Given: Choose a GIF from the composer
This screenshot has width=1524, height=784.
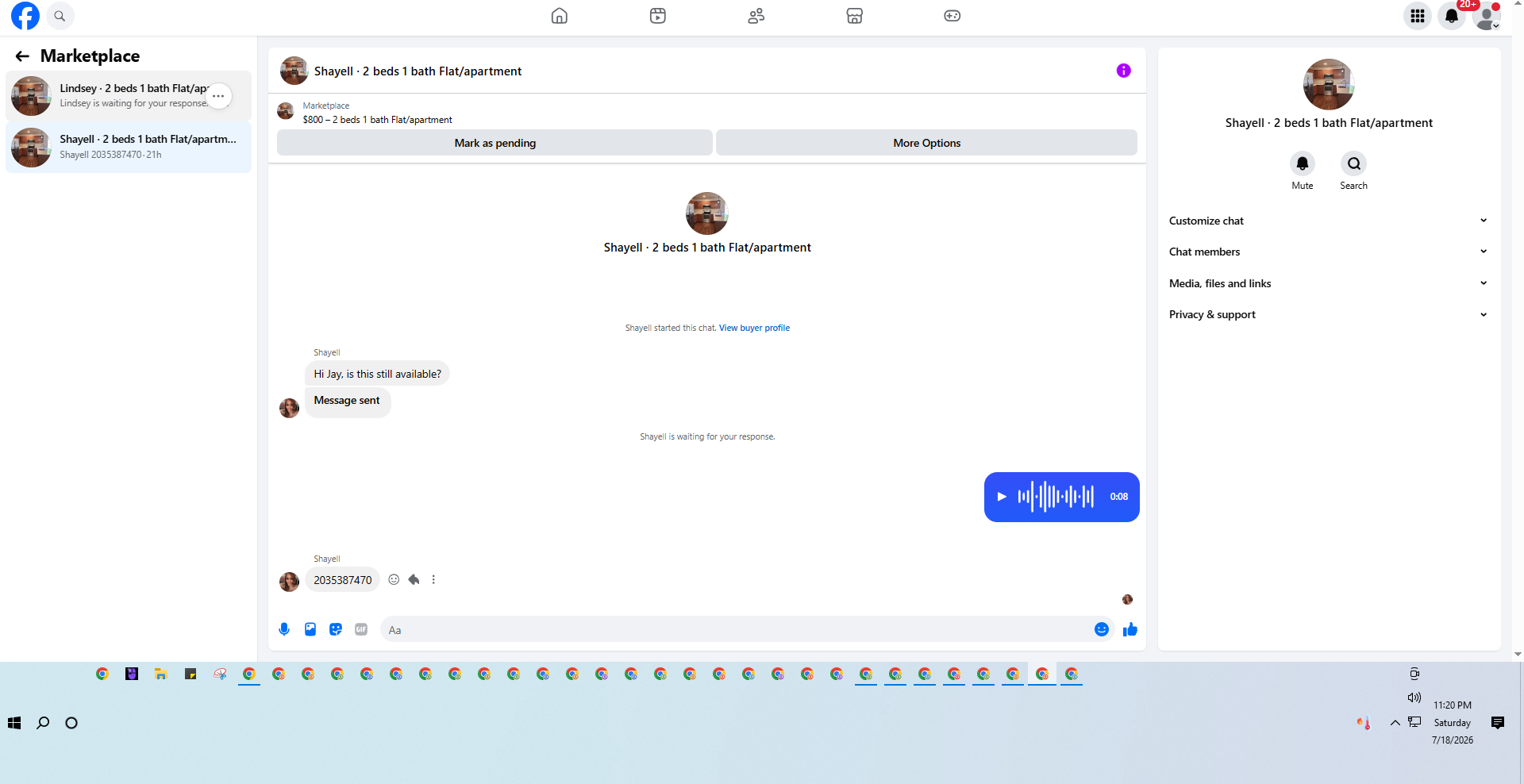Looking at the screenshot, I should pyautogui.click(x=361, y=629).
